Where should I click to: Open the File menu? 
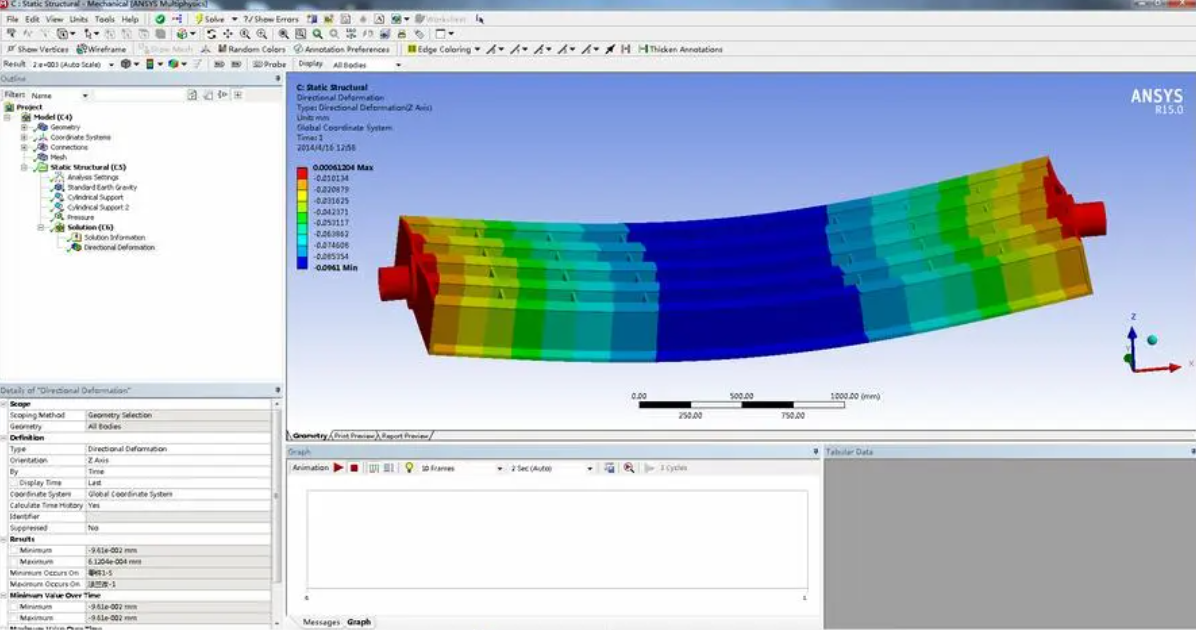12,19
